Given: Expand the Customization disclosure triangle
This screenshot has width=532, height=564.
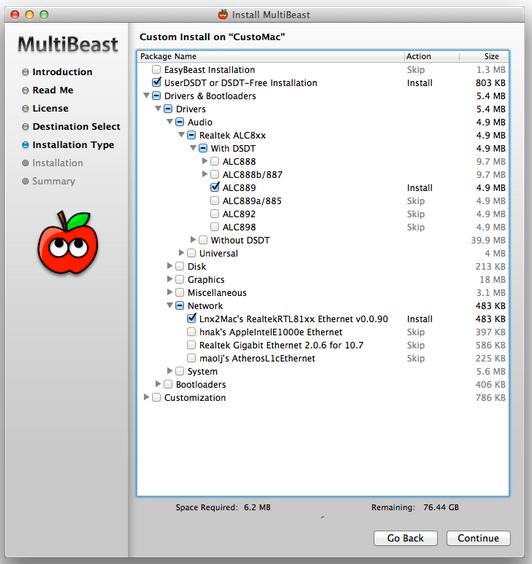Looking at the screenshot, I should [146, 397].
